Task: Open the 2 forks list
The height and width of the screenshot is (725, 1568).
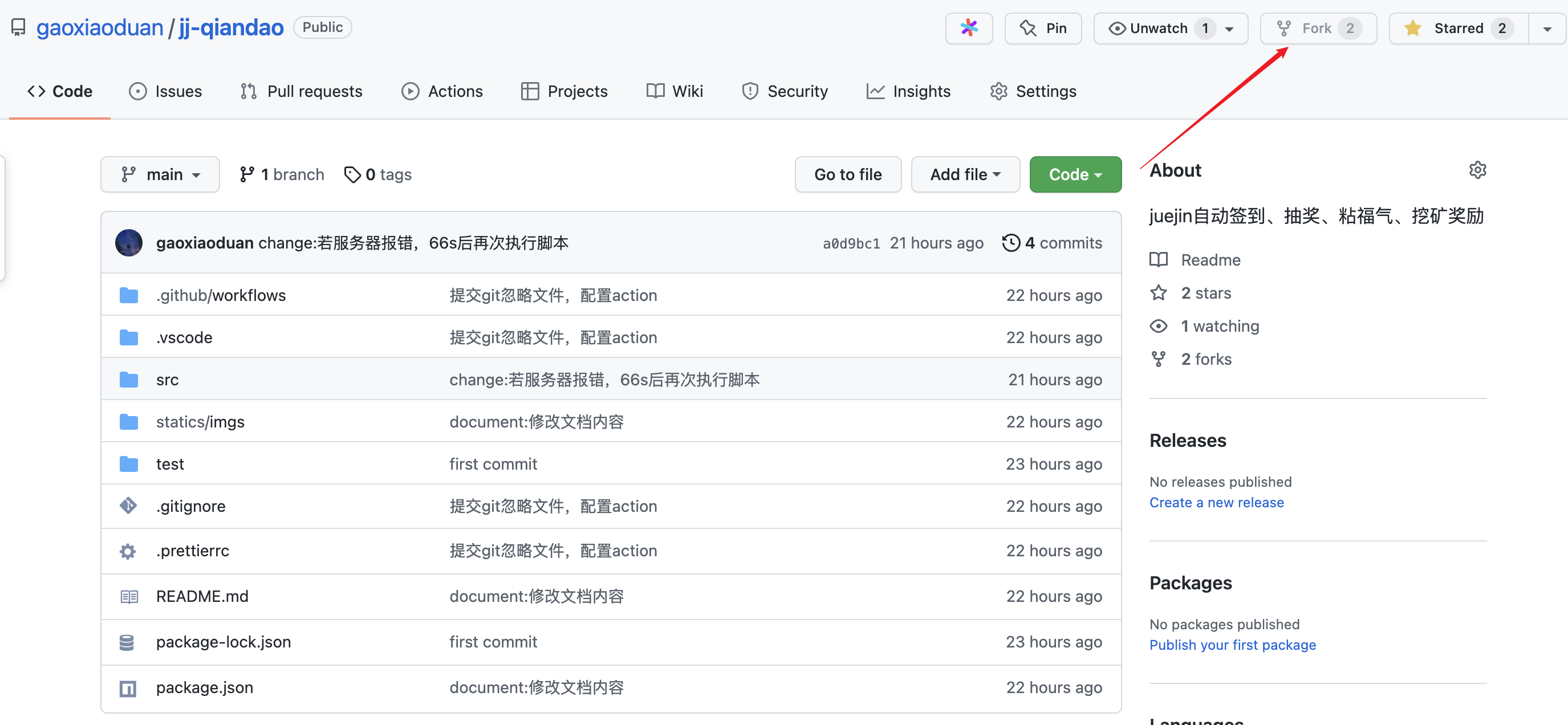Action: [x=1206, y=359]
